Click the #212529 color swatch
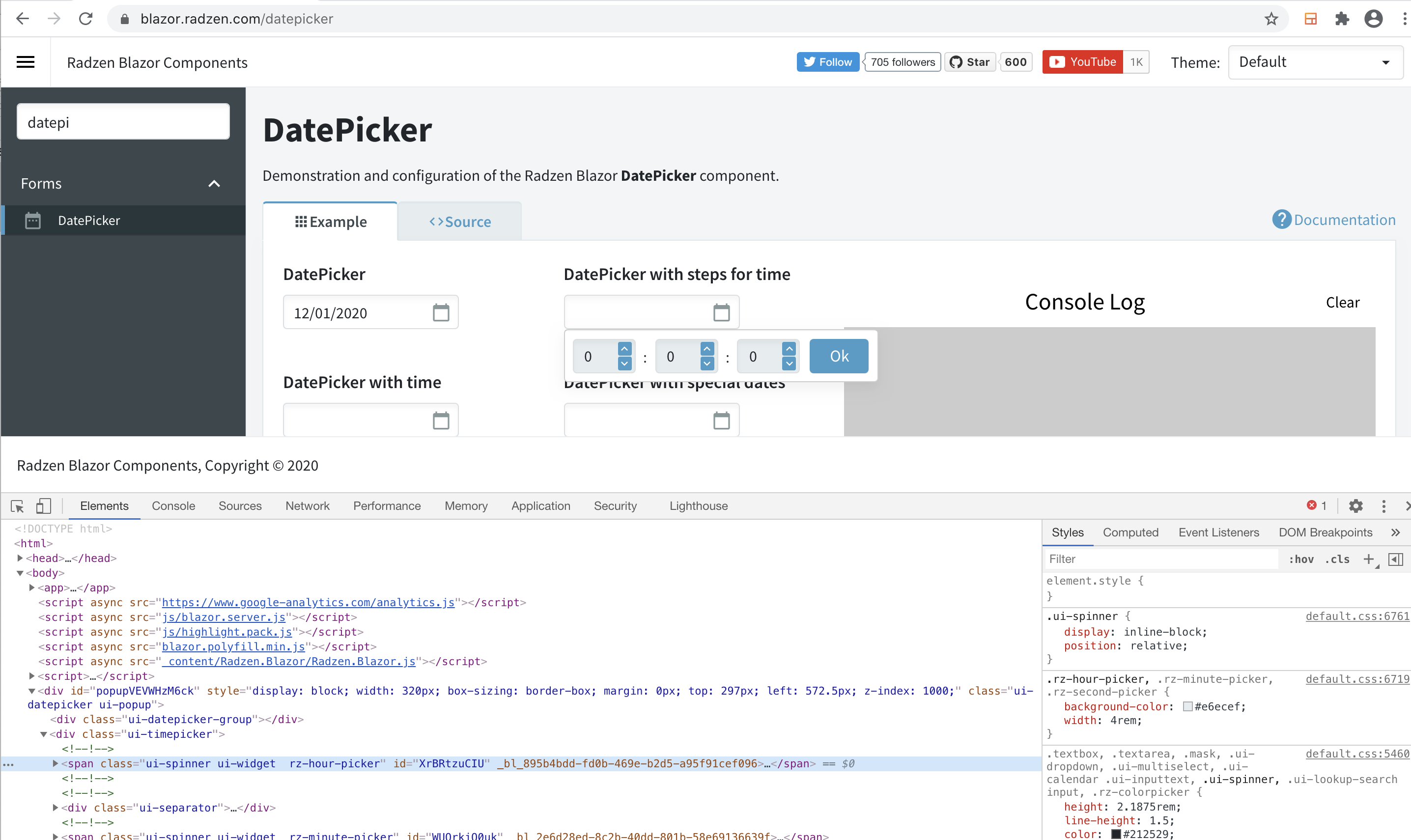This screenshot has height=840, width=1411. (x=1116, y=834)
